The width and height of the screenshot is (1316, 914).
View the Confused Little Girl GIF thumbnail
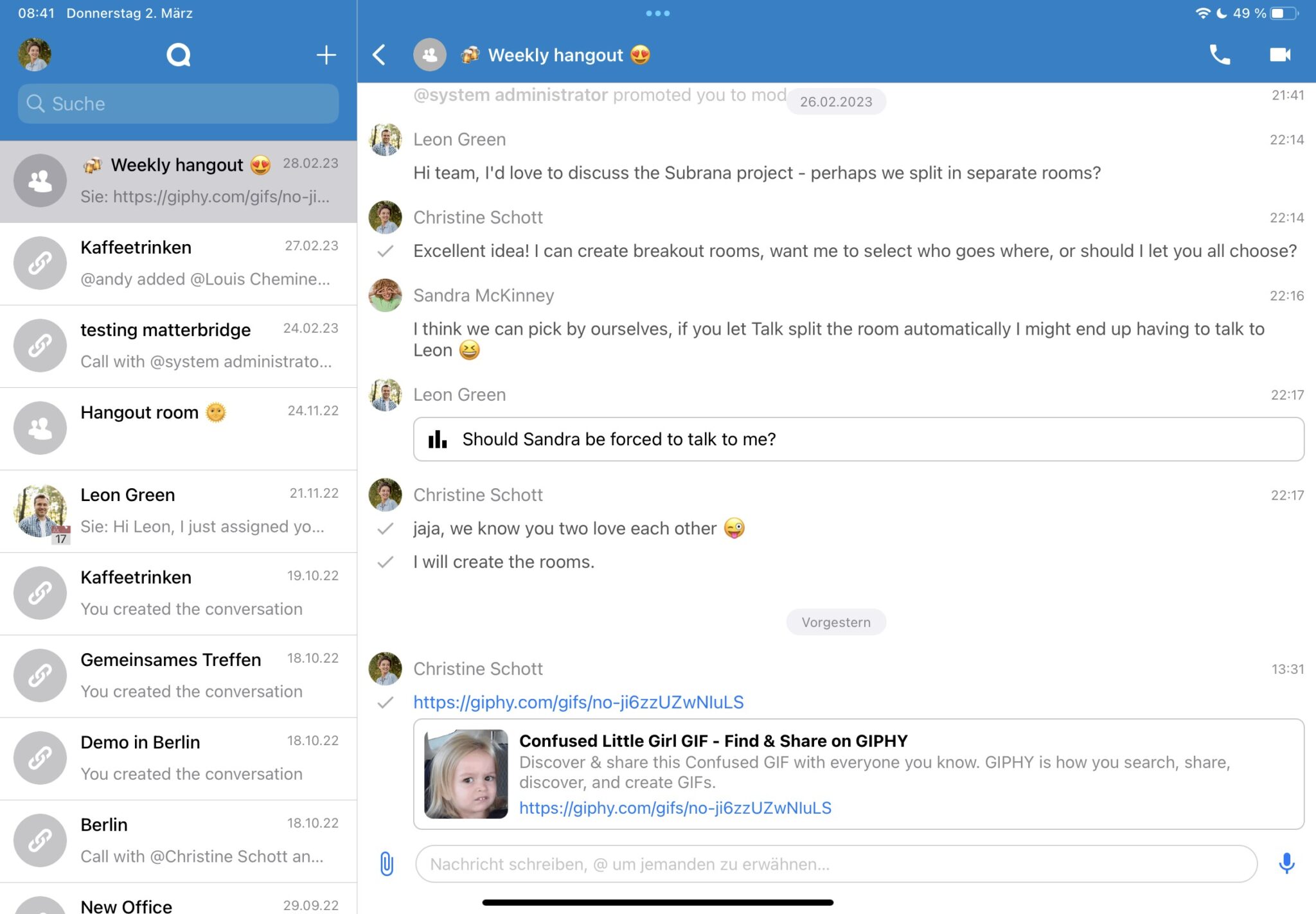coord(465,774)
